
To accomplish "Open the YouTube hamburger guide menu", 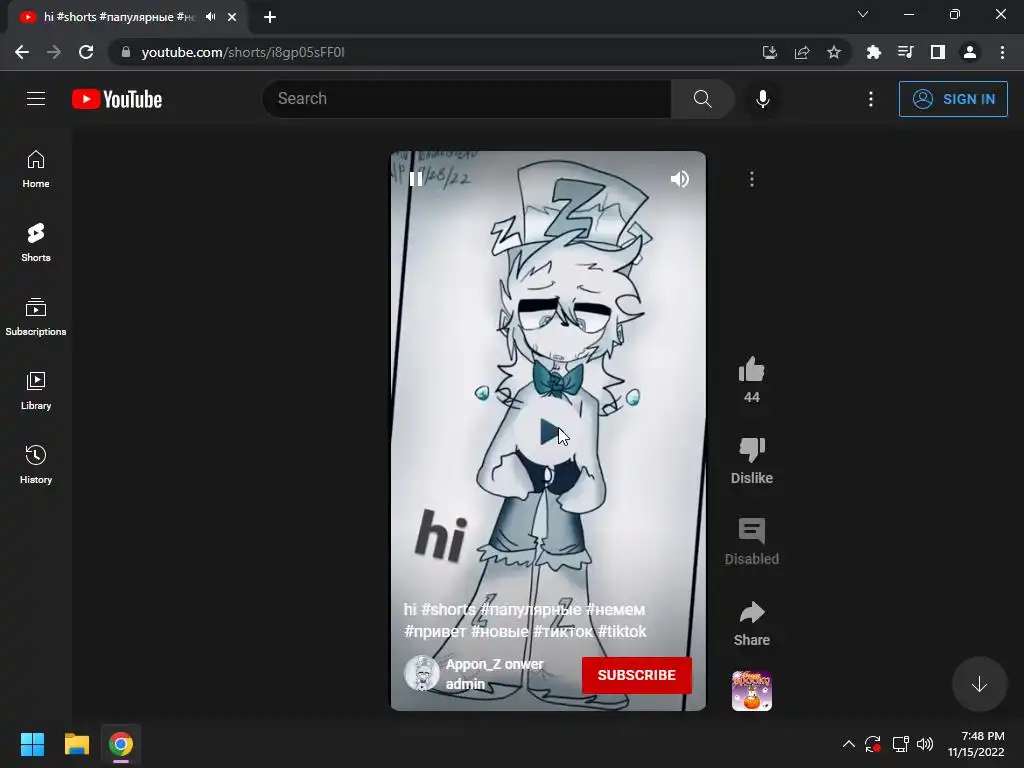I will point(36,99).
